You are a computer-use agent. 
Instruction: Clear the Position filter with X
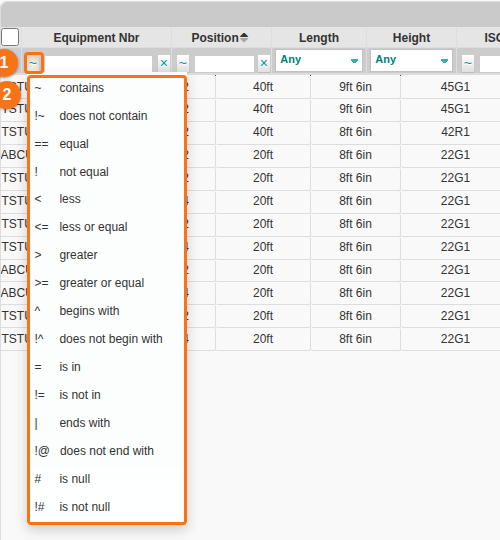264,63
